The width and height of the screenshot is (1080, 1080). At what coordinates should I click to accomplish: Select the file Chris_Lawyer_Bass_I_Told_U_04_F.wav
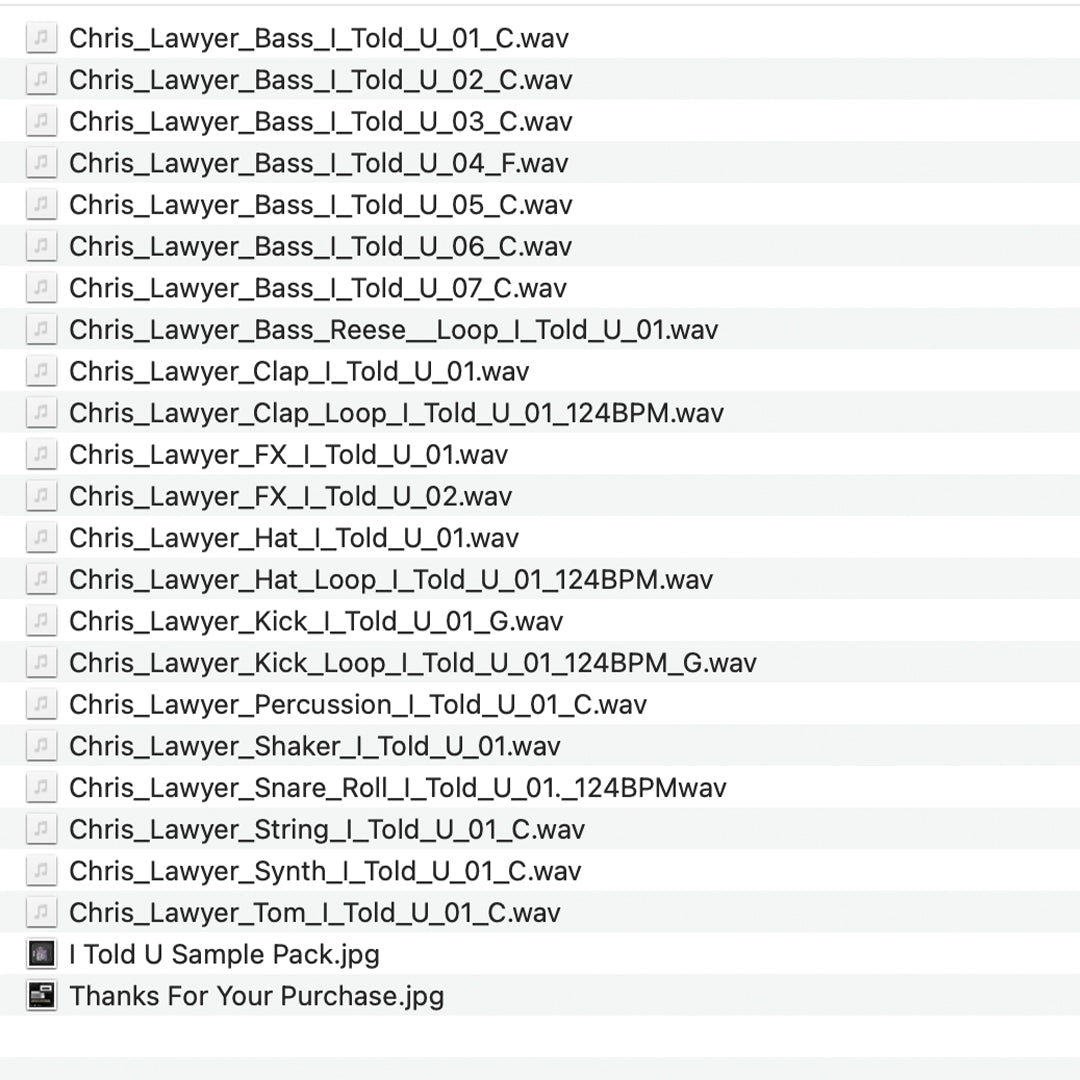318,163
